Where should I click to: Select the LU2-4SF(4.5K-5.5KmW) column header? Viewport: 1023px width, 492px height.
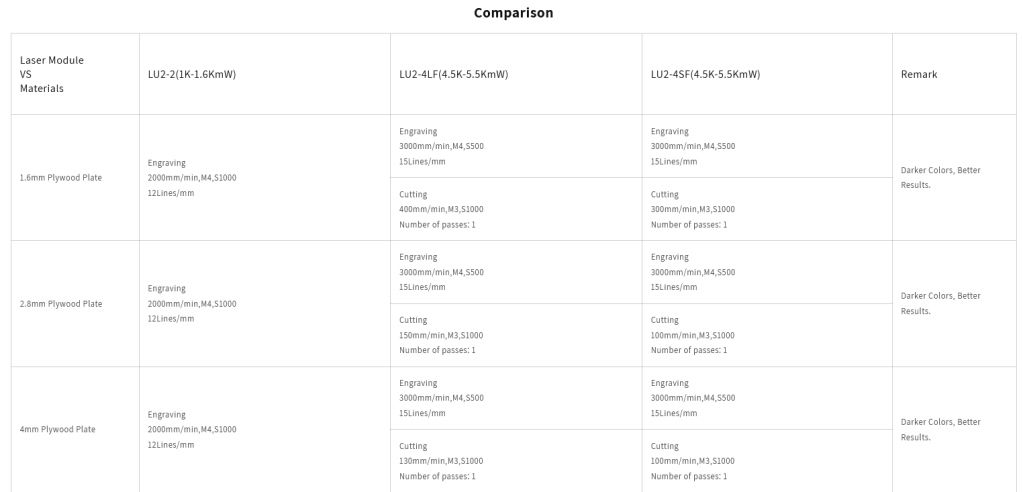tap(705, 74)
